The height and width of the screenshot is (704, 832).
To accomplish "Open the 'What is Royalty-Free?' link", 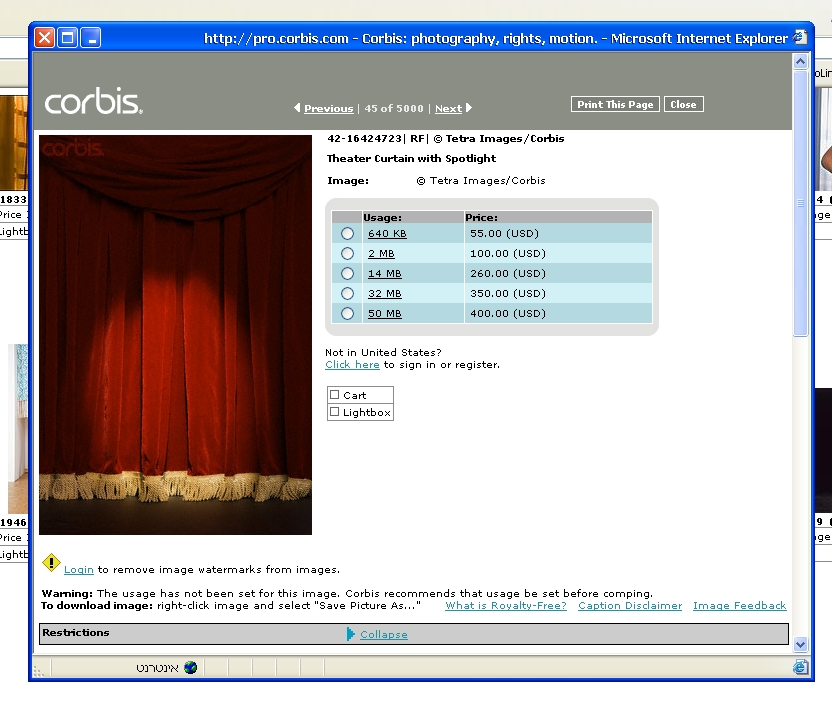I will 506,605.
